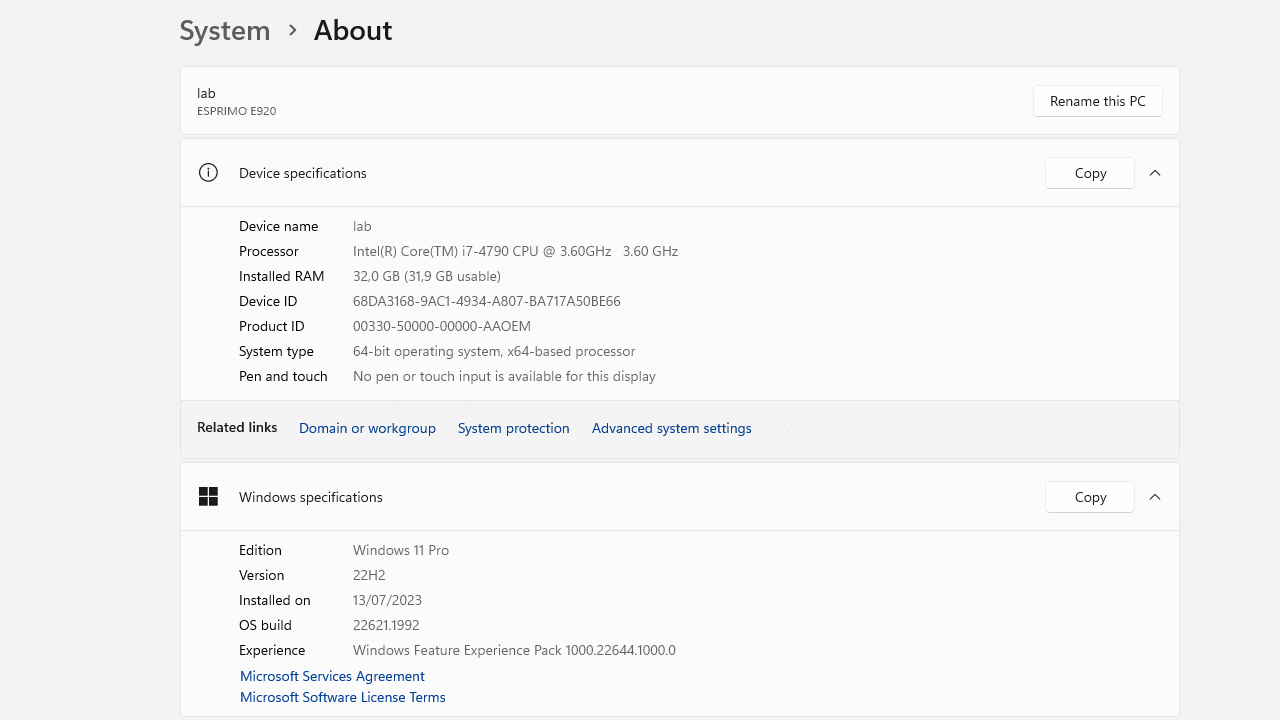Select System type value 64-bit operating system
1280x720 pixels.
tap(494, 351)
